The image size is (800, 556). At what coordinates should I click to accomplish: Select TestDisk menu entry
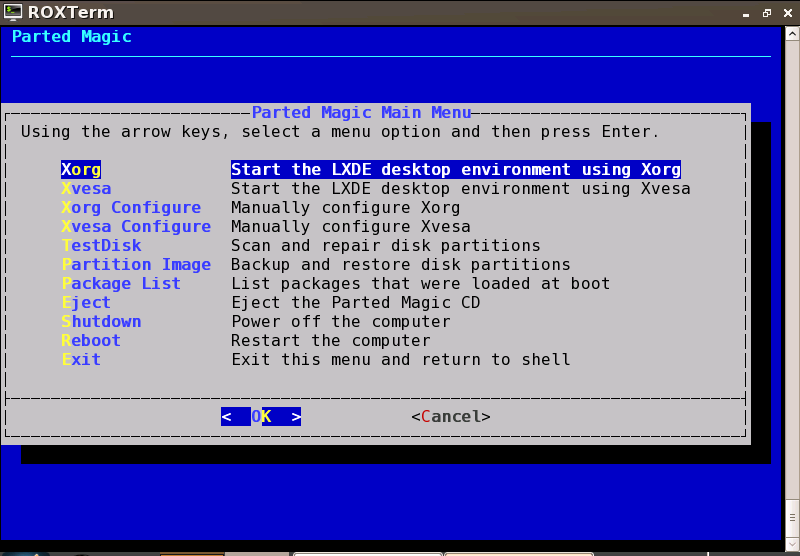coord(101,245)
